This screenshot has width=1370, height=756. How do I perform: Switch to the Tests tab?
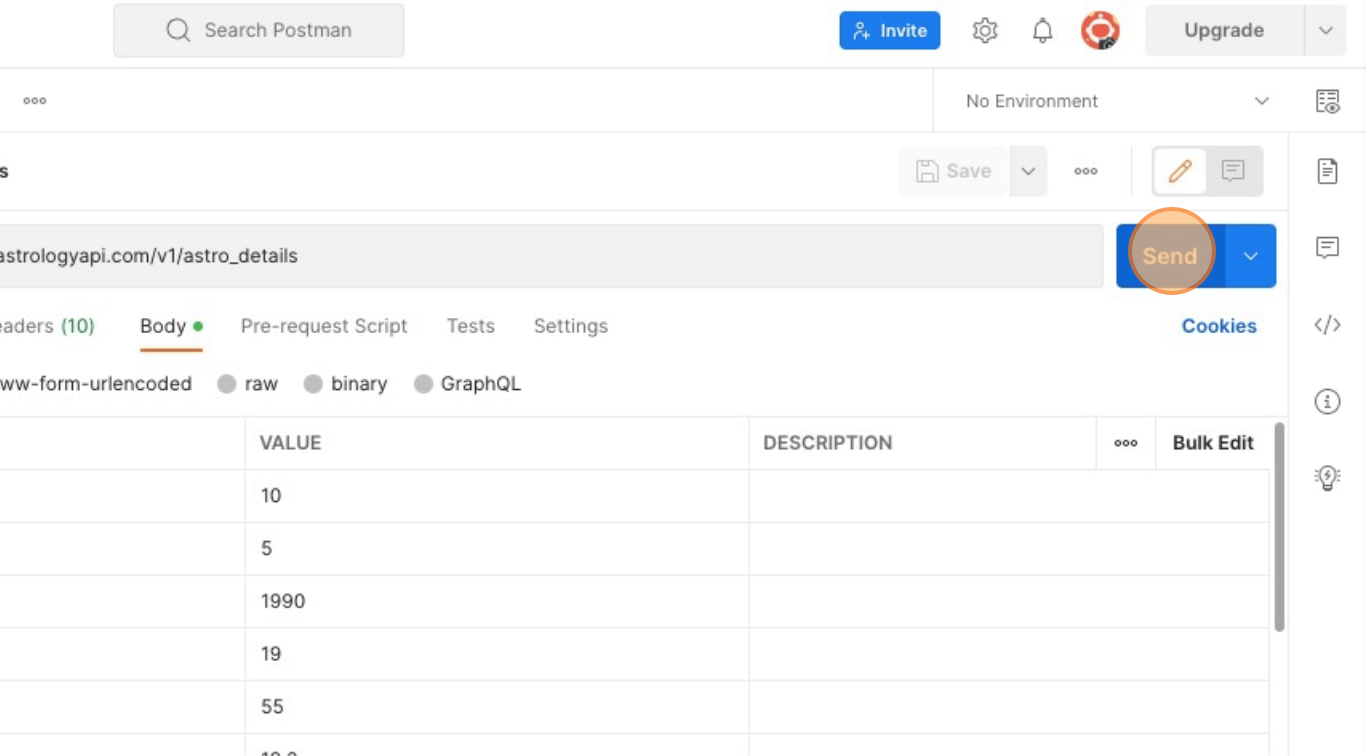[470, 325]
